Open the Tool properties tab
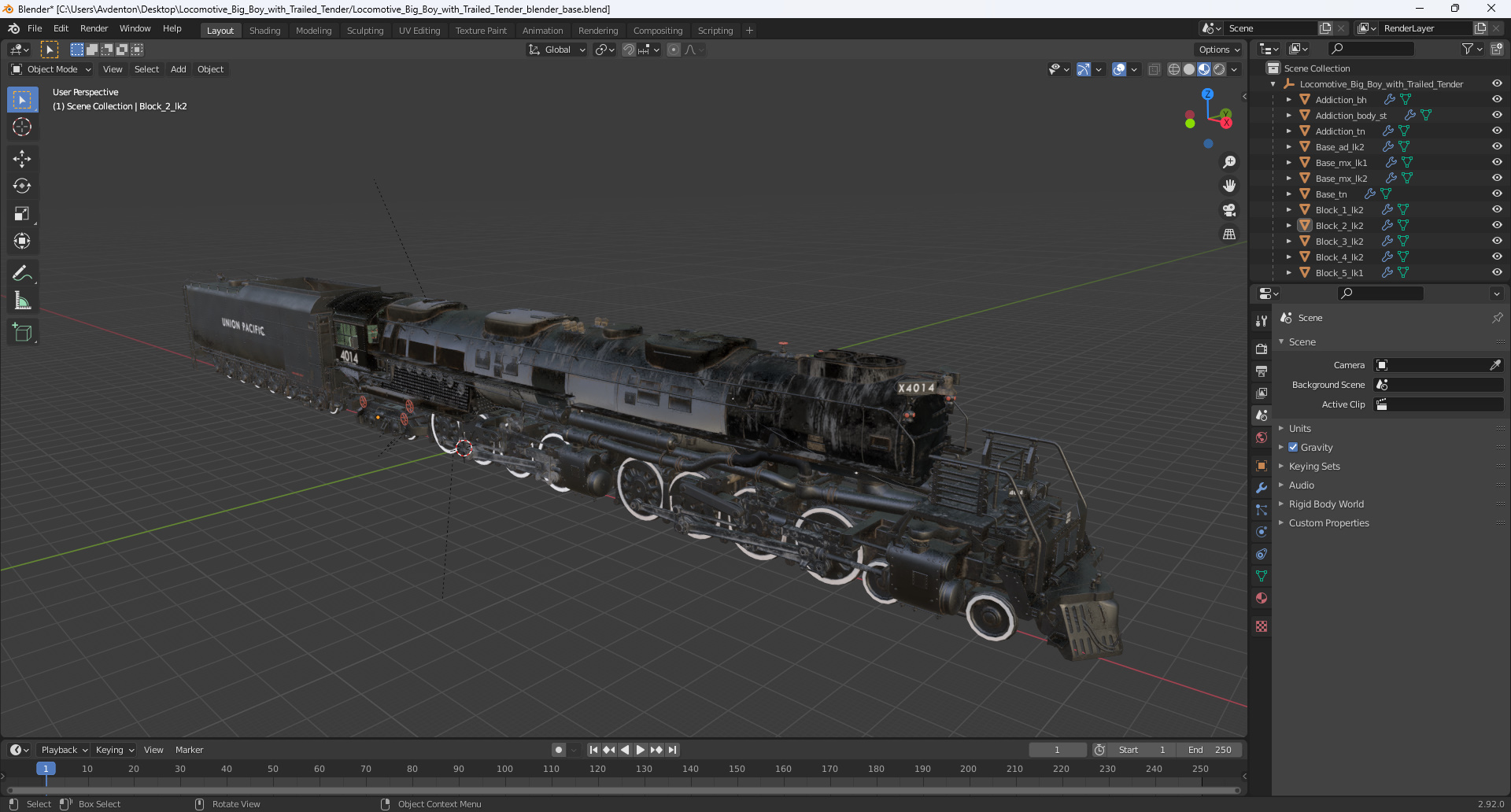The height and width of the screenshot is (812, 1511). pos(1262,320)
